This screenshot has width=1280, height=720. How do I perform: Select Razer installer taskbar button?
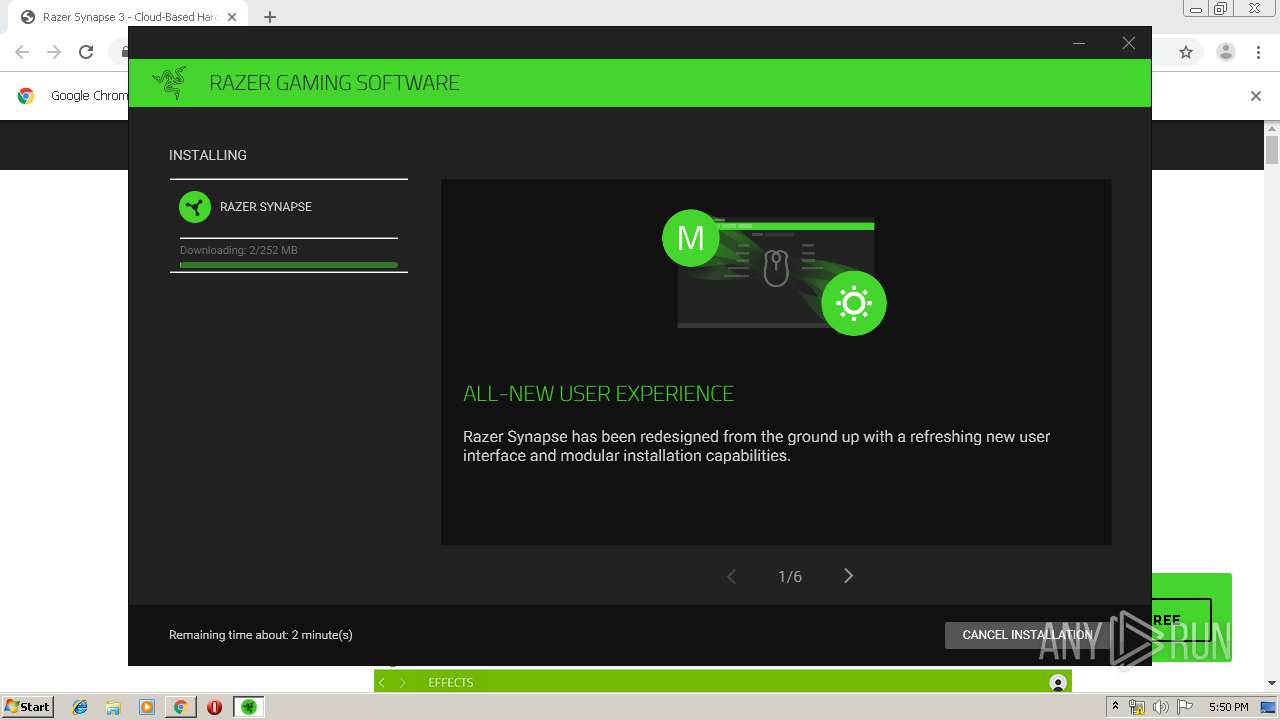point(248,707)
